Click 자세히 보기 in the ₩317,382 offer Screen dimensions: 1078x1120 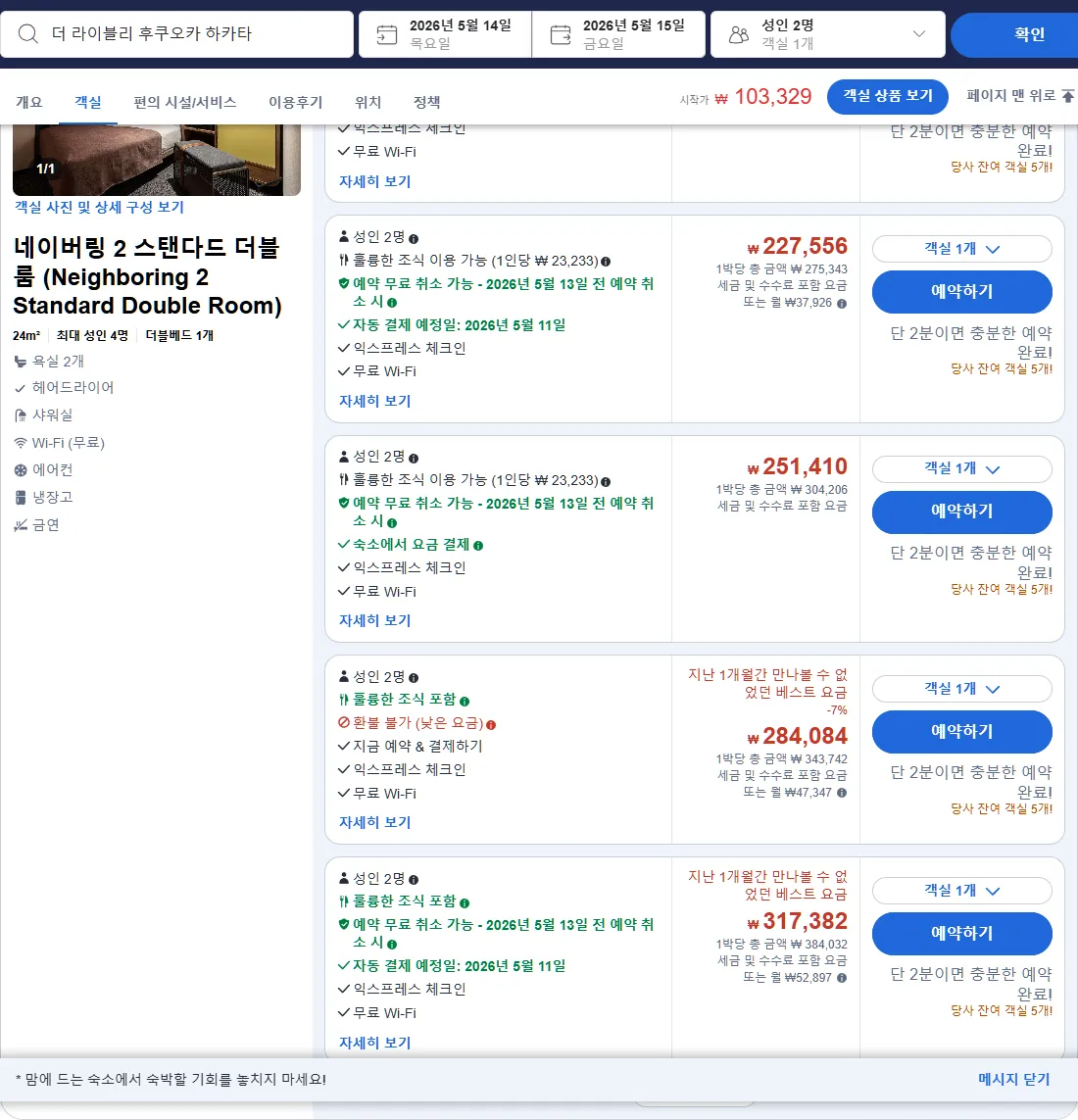(375, 1043)
